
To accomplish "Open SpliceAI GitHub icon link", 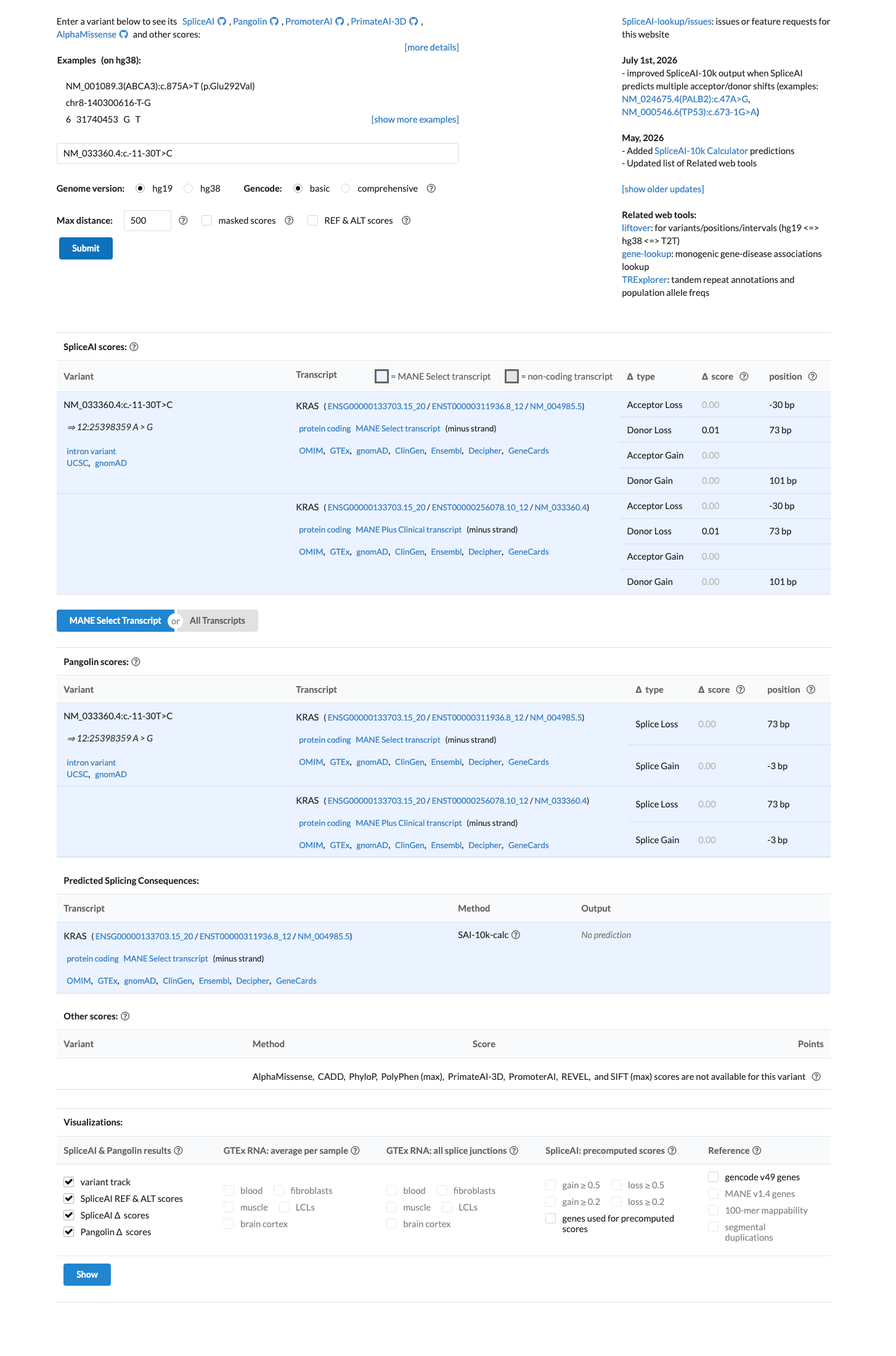I will (222, 22).
